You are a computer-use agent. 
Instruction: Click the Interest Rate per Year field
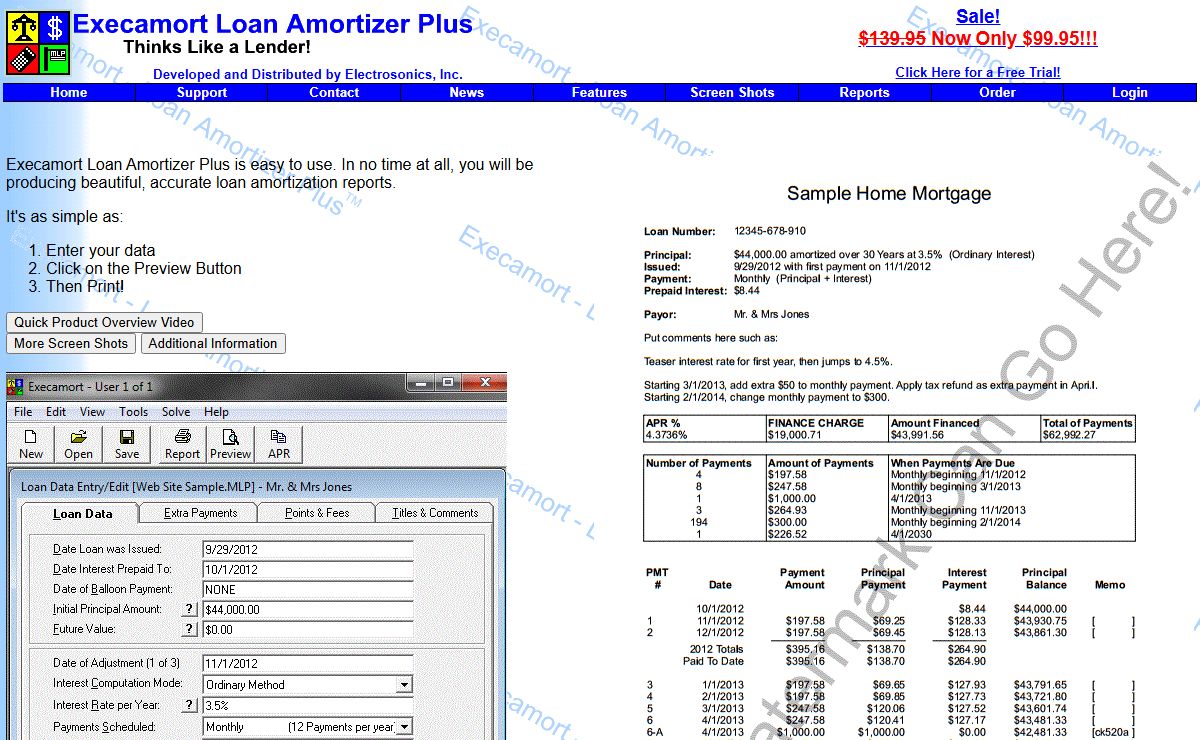pyautogui.click(x=307, y=705)
